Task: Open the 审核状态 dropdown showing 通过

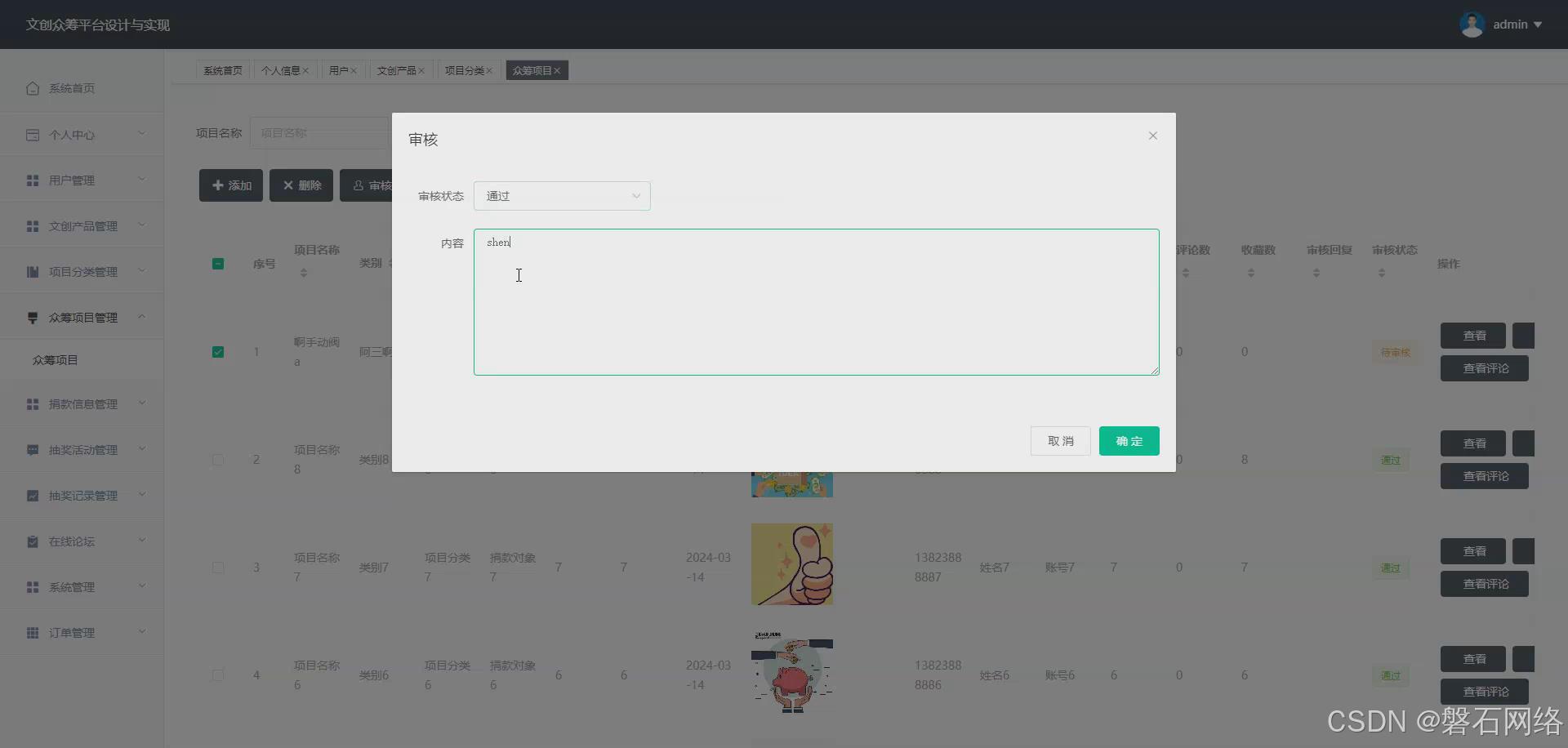Action: coord(562,196)
